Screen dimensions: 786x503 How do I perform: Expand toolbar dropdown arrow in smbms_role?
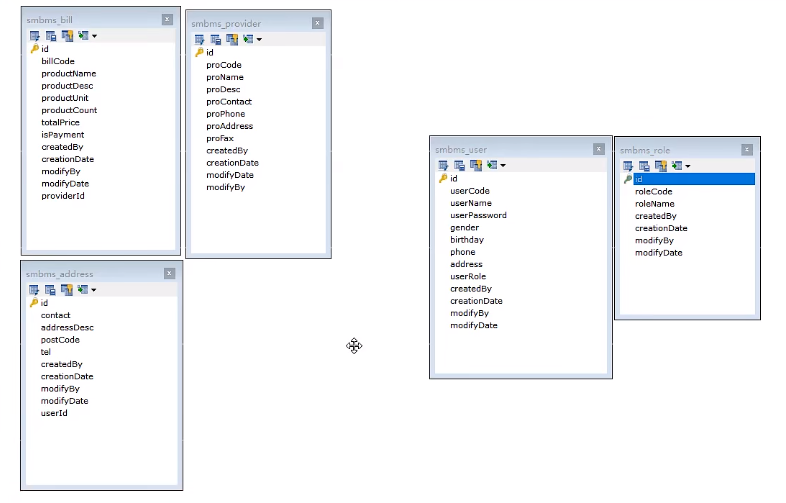pyautogui.click(x=688, y=166)
